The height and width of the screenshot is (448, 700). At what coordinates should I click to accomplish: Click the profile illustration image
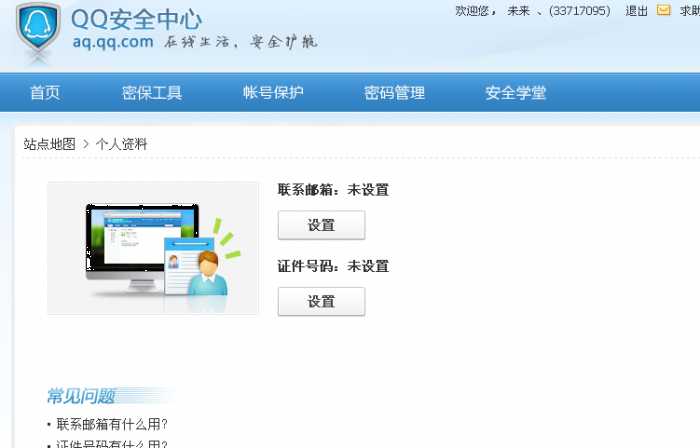pyautogui.click(x=153, y=248)
